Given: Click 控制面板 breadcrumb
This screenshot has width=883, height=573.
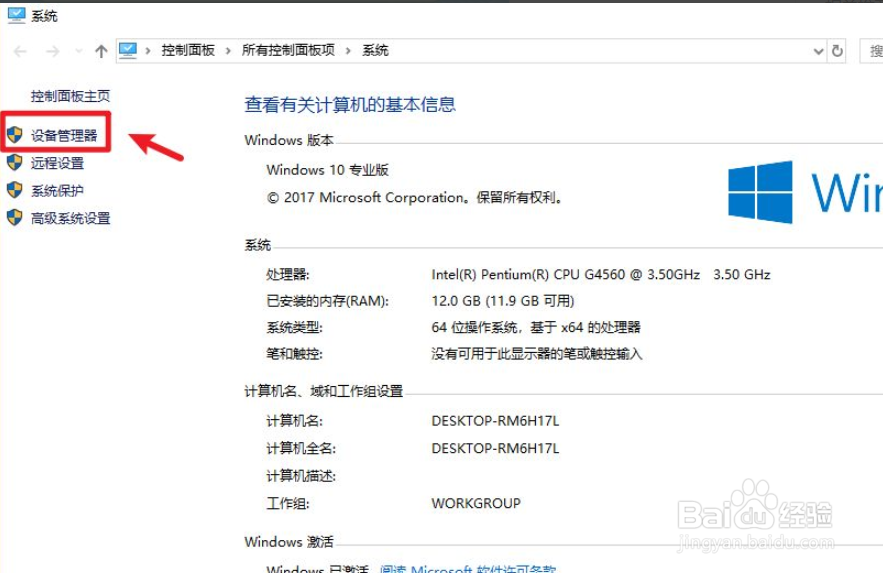Looking at the screenshot, I should pos(188,51).
